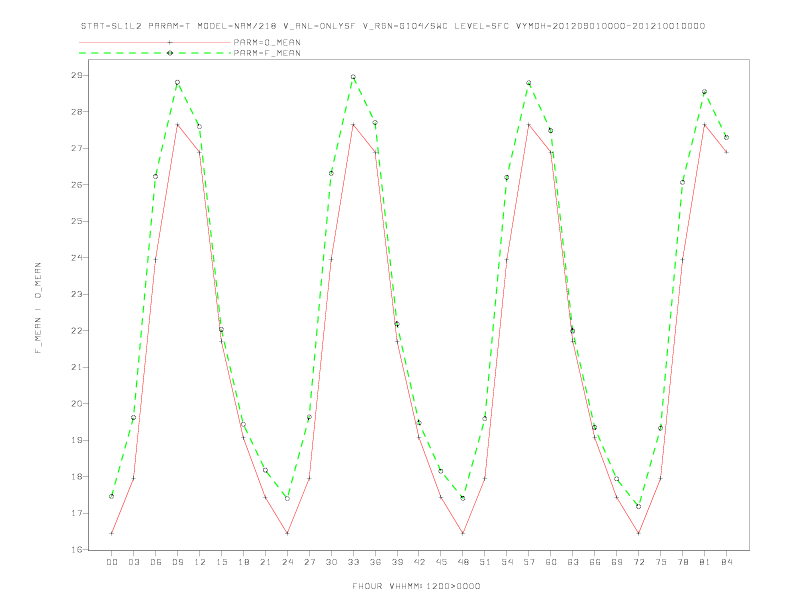
Task: Click y-axis tick label 20
Action: 76,404
